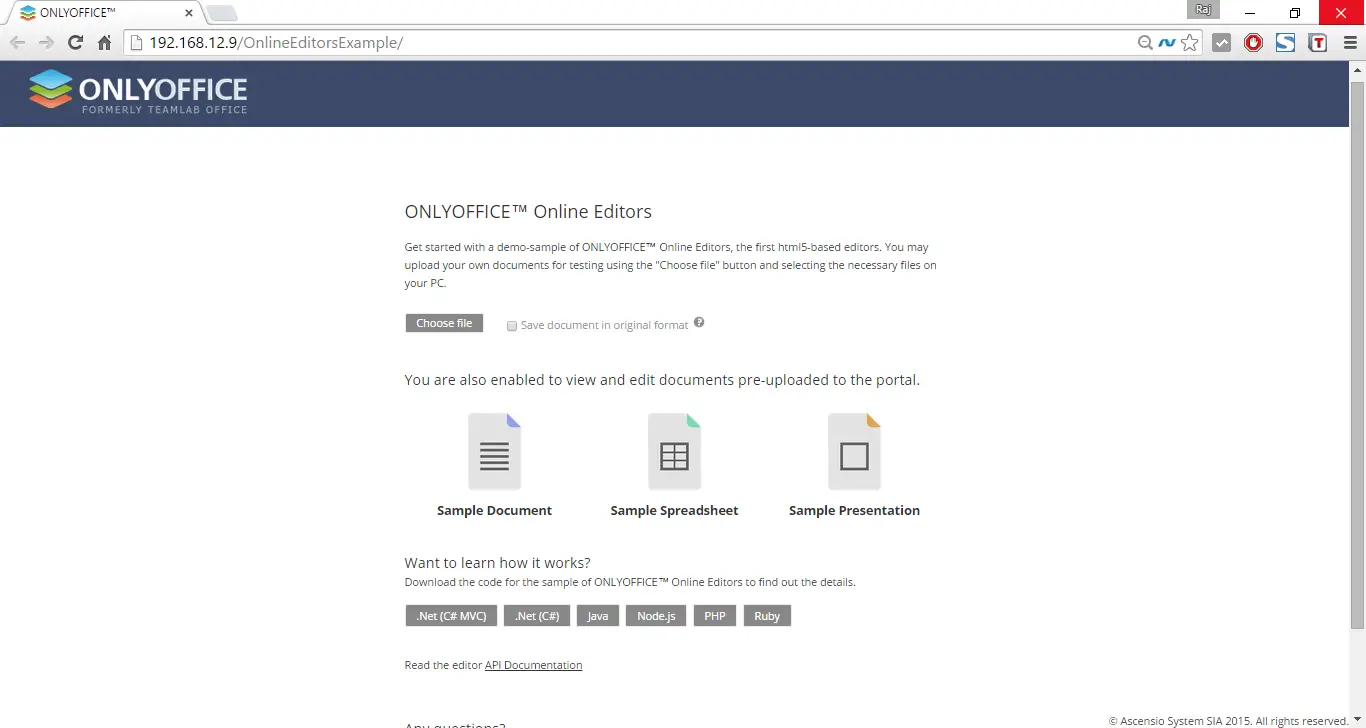The height and width of the screenshot is (728, 1366).
Task: Click the Sample Spreadsheet label
Action: 675,510
